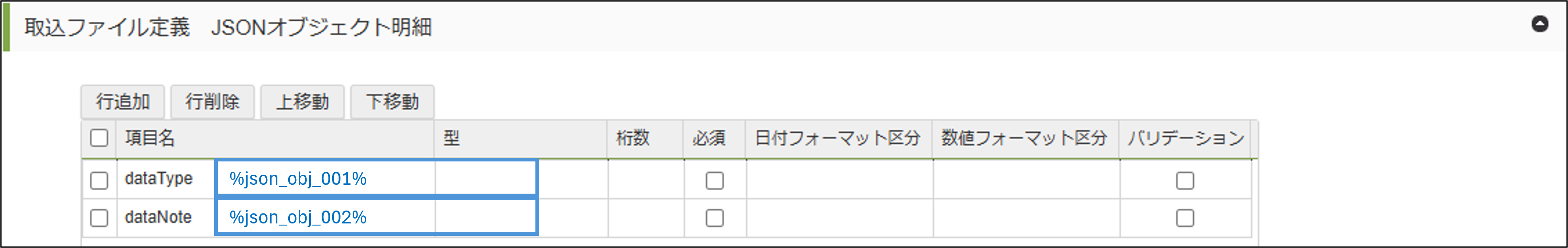Click the 日付フォーマット区分 column header
1568x248 pixels.
(838, 138)
